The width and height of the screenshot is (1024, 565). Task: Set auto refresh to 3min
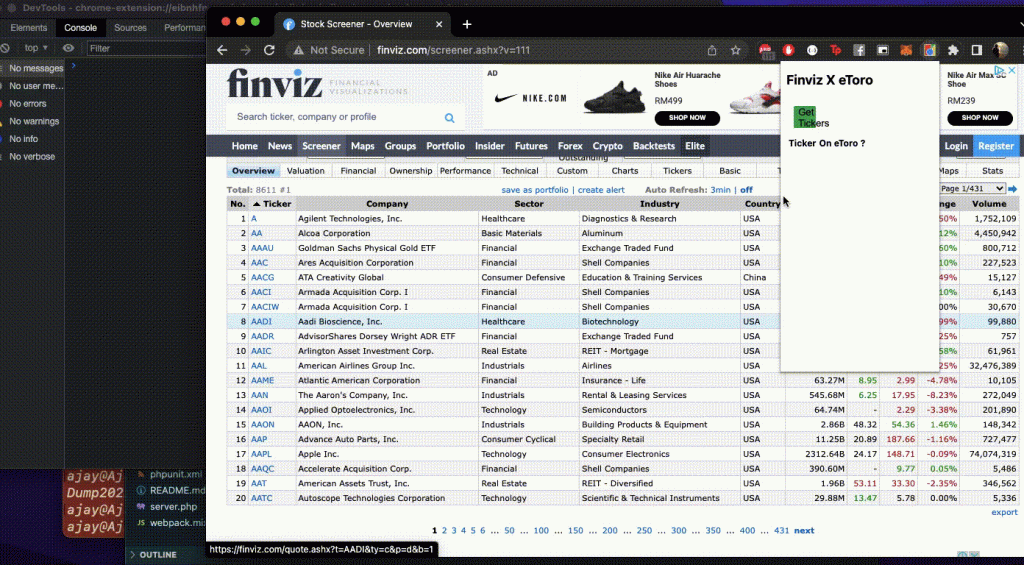(720, 190)
